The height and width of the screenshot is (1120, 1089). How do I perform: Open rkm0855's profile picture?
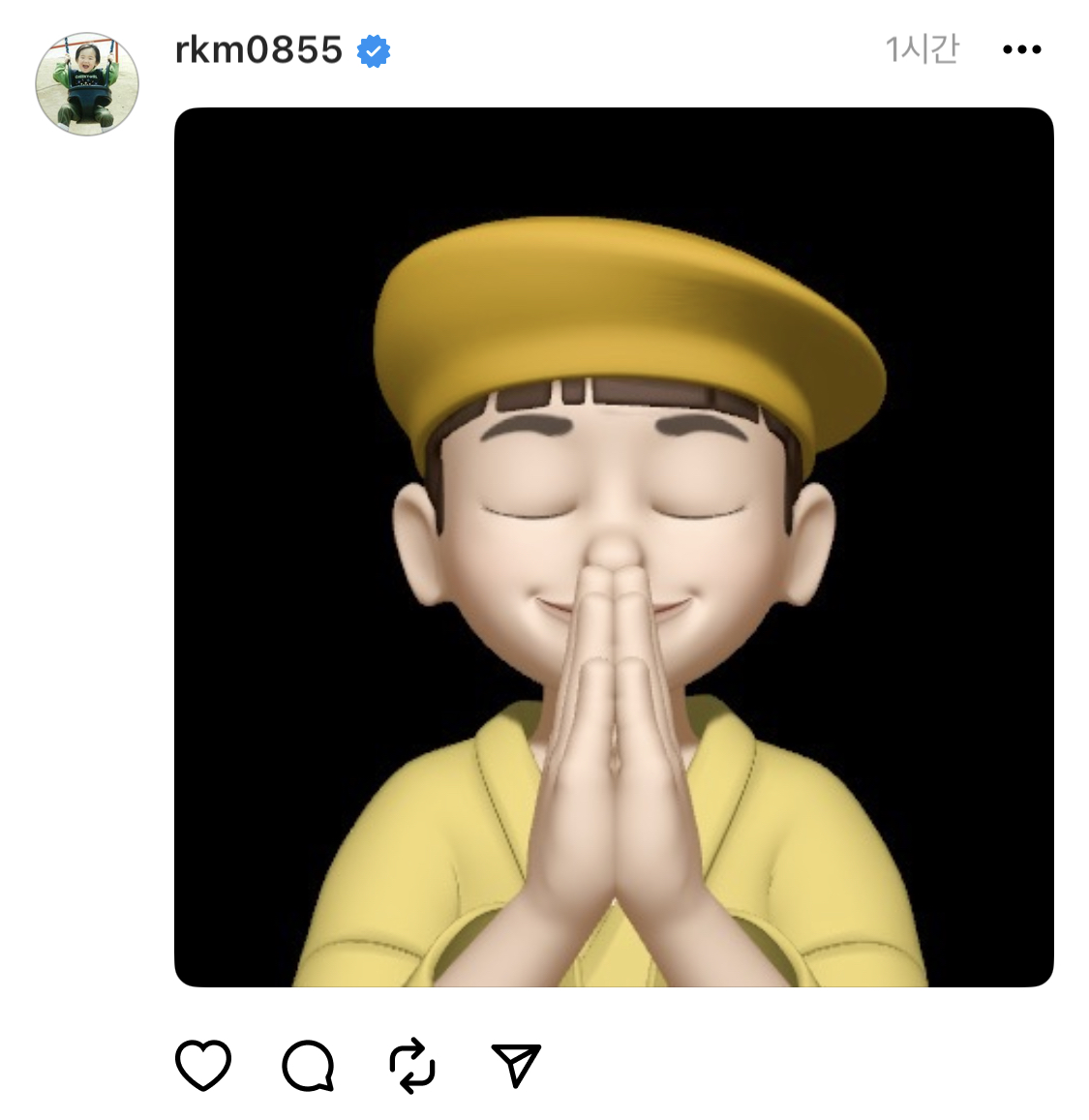(87, 83)
